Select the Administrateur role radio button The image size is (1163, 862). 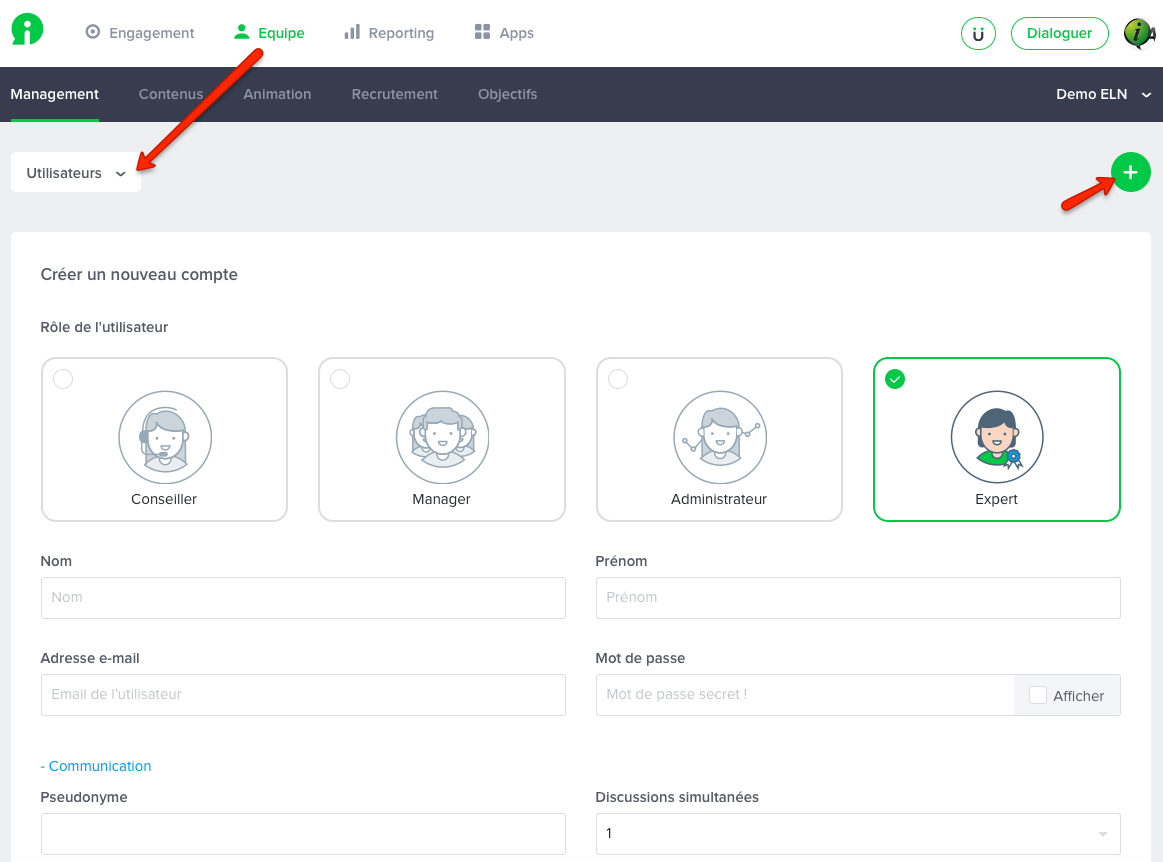click(618, 379)
